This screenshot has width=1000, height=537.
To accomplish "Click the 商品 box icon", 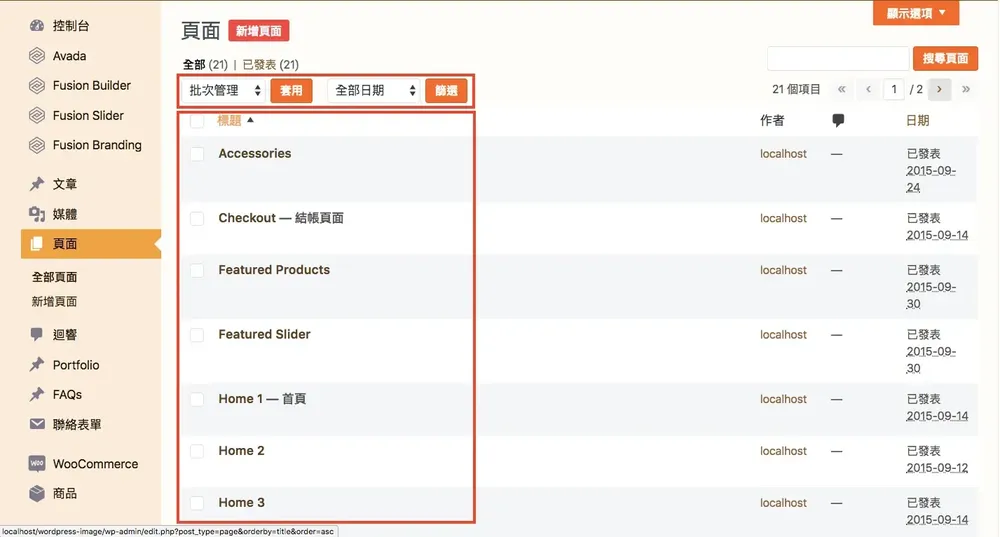I will click(37, 493).
